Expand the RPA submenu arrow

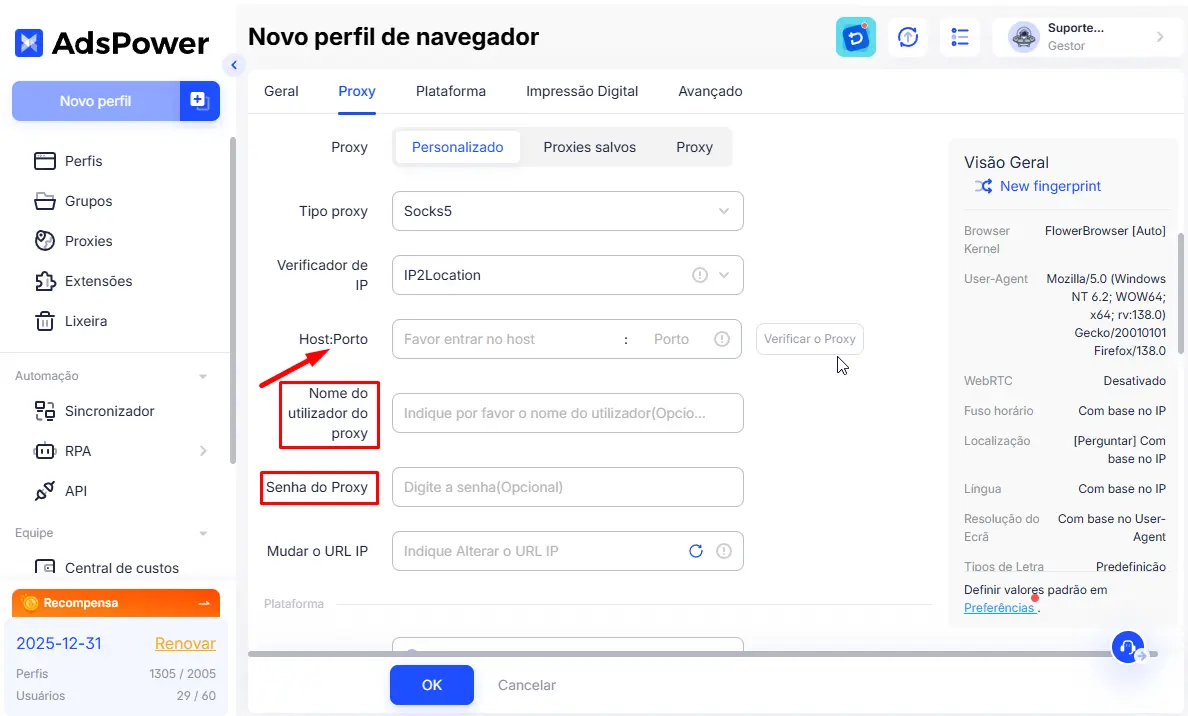click(x=203, y=452)
